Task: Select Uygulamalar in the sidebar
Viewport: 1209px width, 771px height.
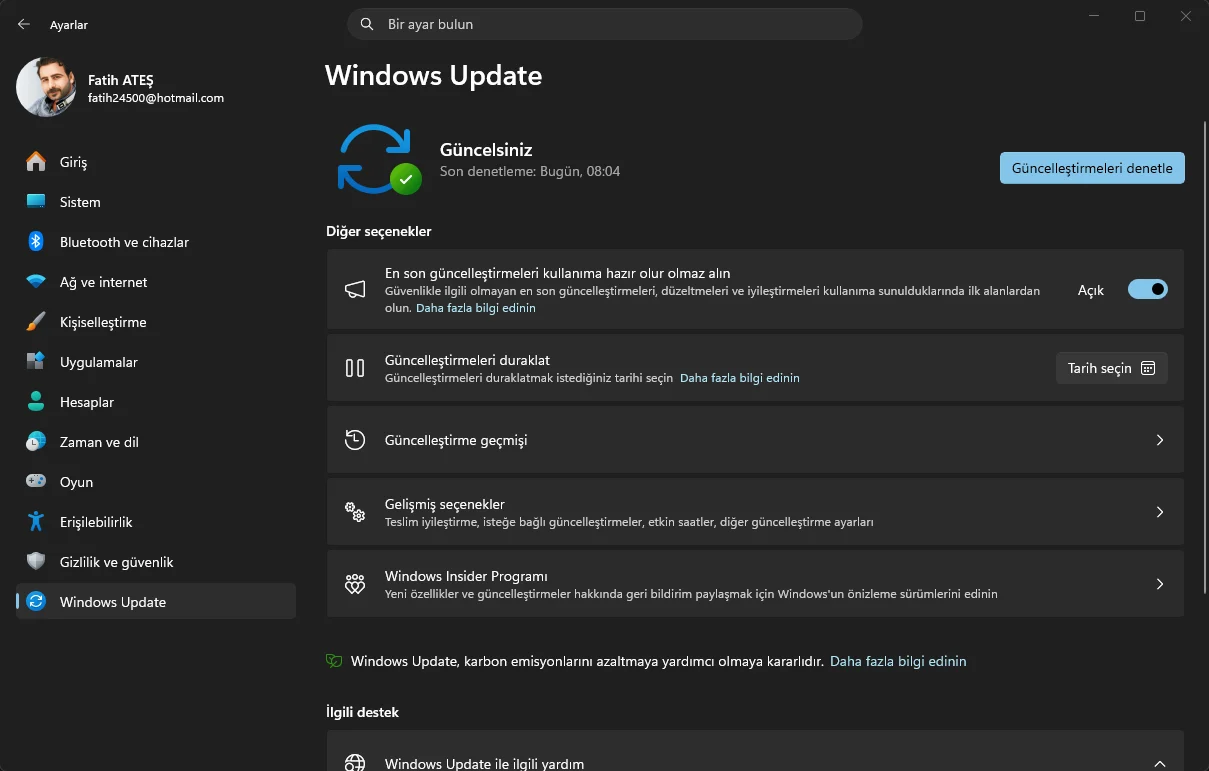Action: click(156, 362)
